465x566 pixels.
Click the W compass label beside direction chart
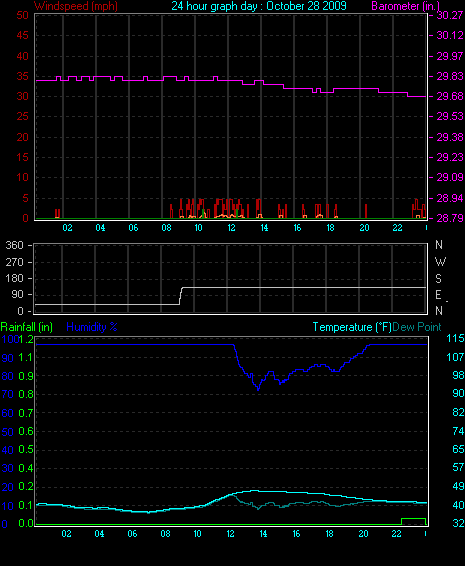440,262
